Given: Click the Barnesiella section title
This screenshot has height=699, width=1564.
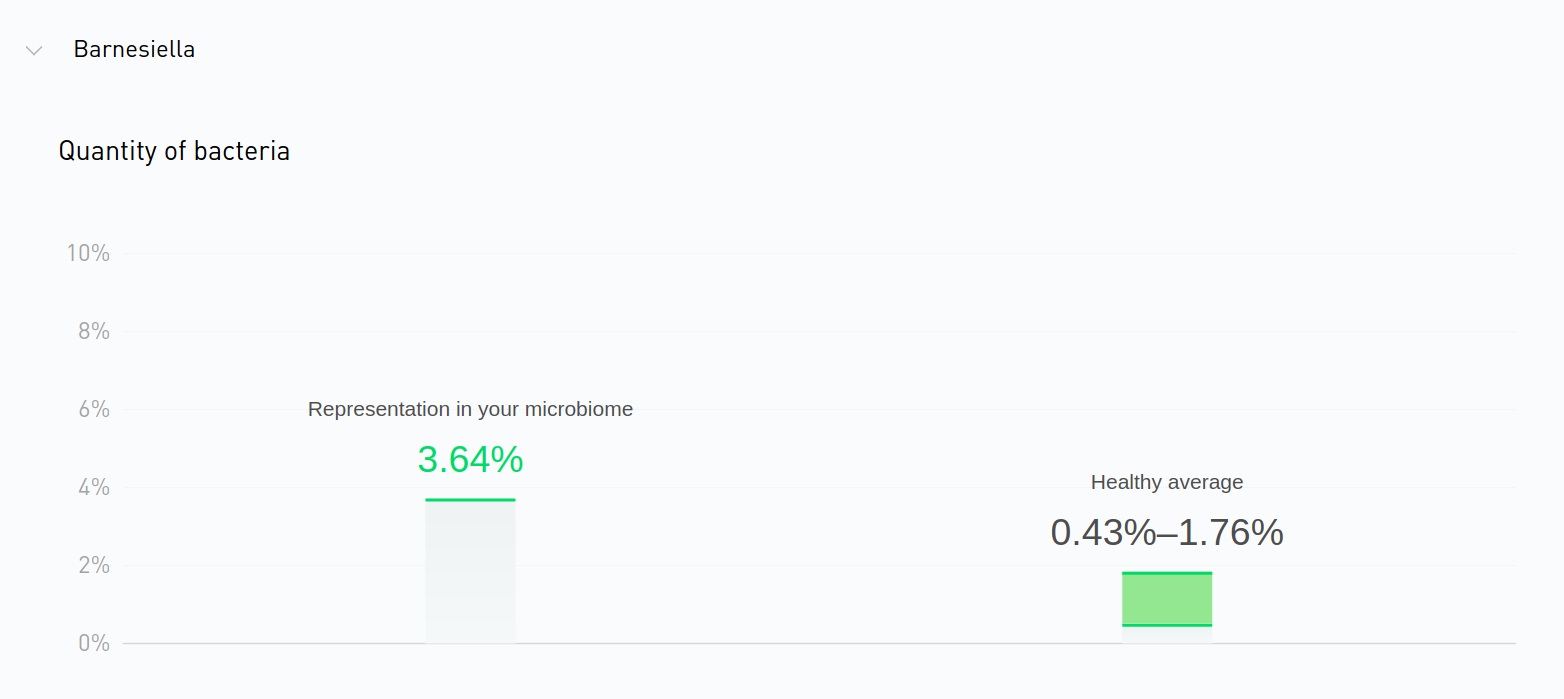Looking at the screenshot, I should coord(134,49).
